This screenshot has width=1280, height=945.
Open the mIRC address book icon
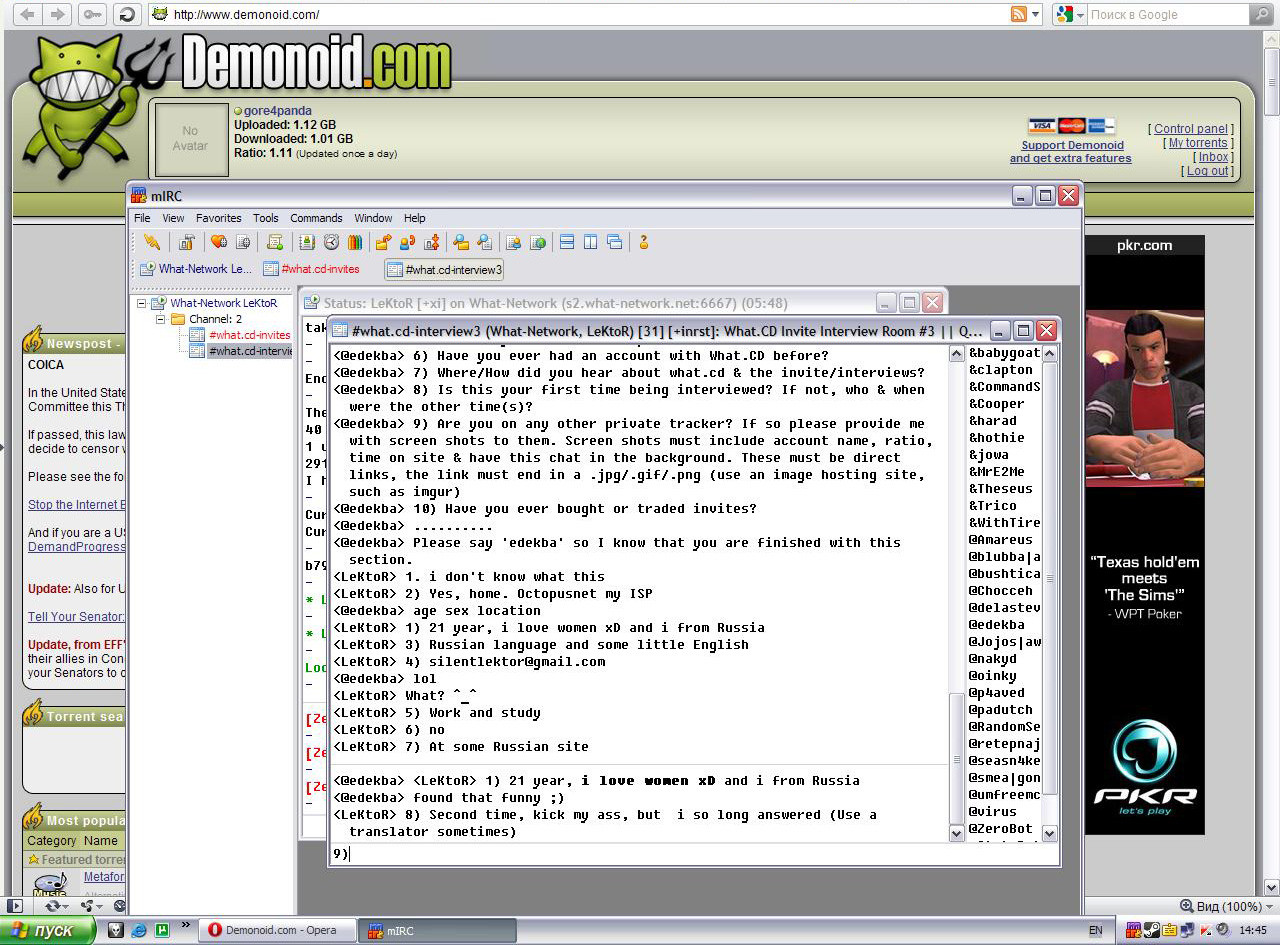(x=307, y=242)
